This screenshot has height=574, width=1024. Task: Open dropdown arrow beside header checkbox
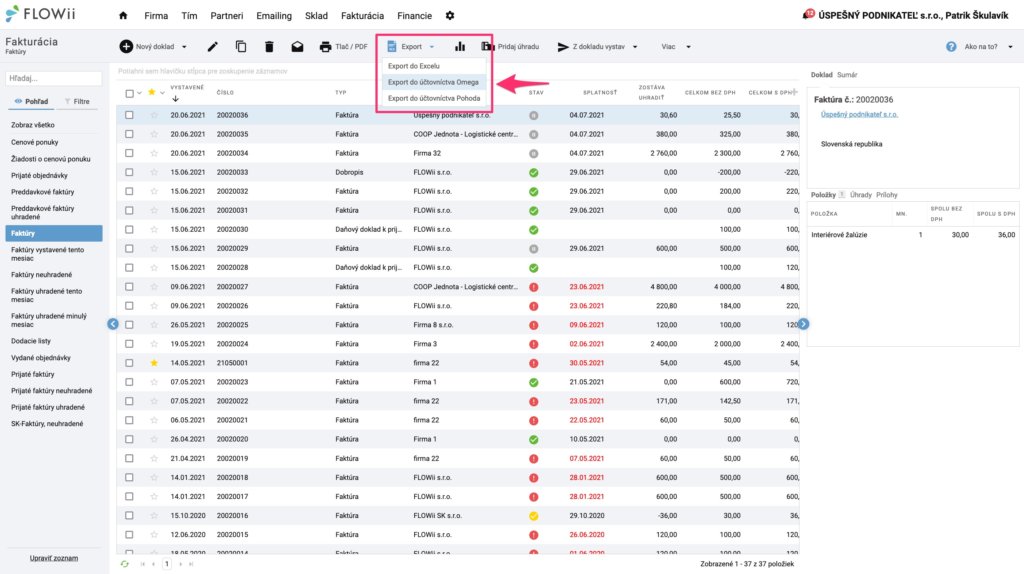pos(139,93)
